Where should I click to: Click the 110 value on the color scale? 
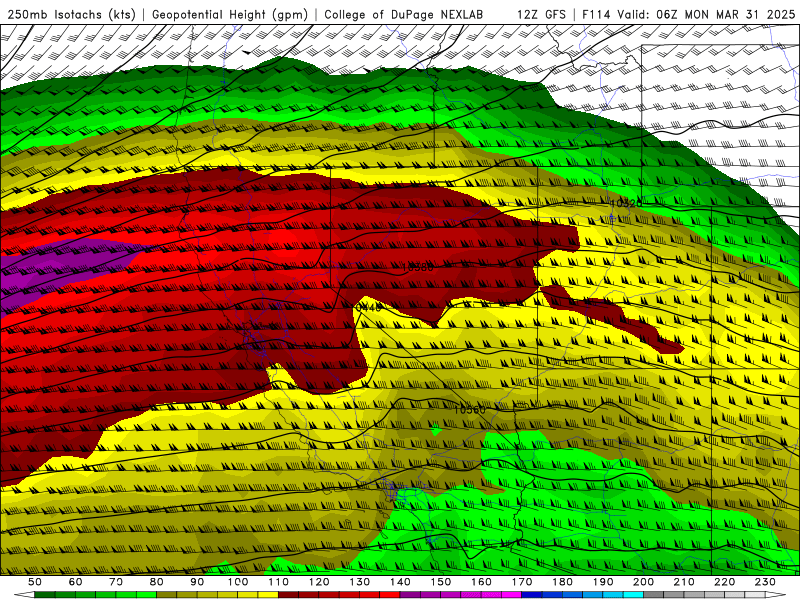click(x=279, y=582)
